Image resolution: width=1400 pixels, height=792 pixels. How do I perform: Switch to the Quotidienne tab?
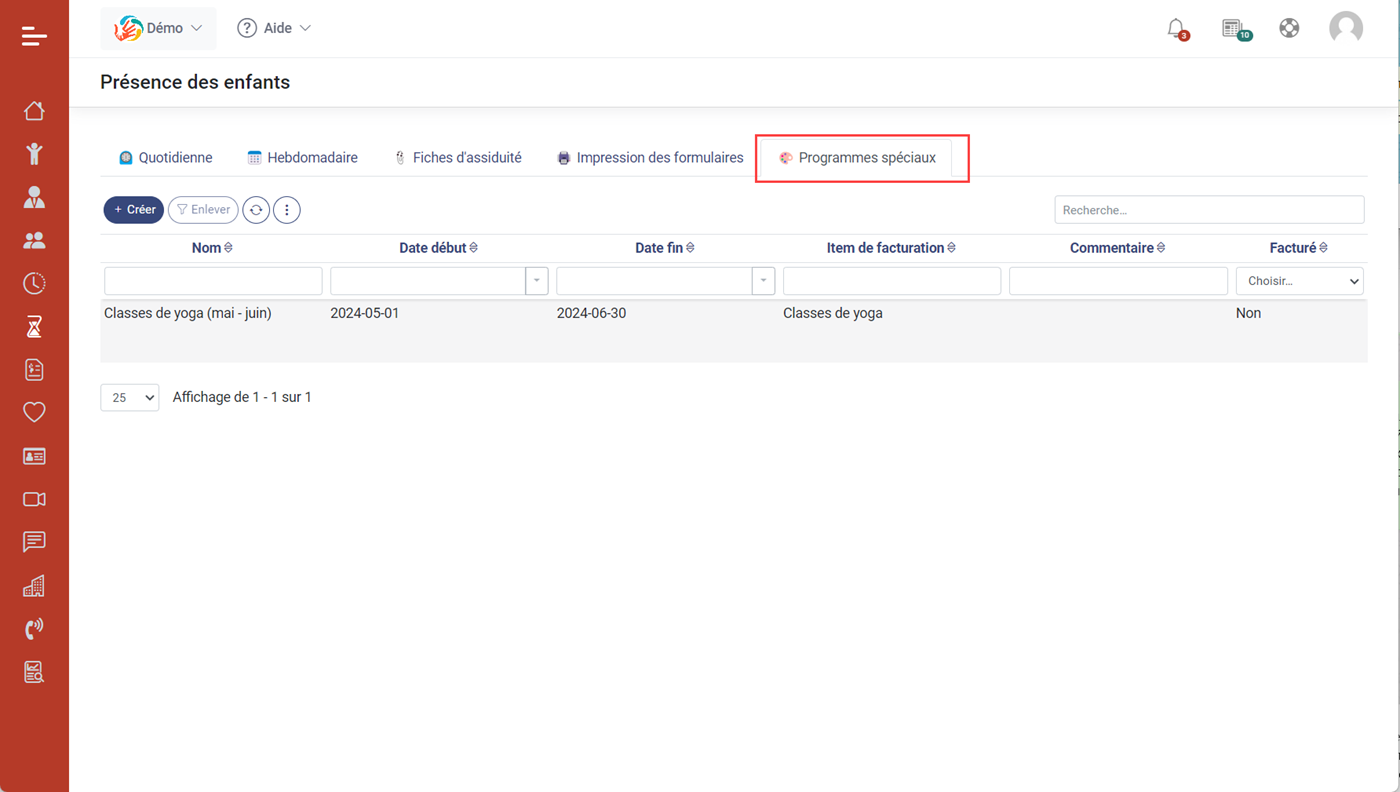[166, 158]
